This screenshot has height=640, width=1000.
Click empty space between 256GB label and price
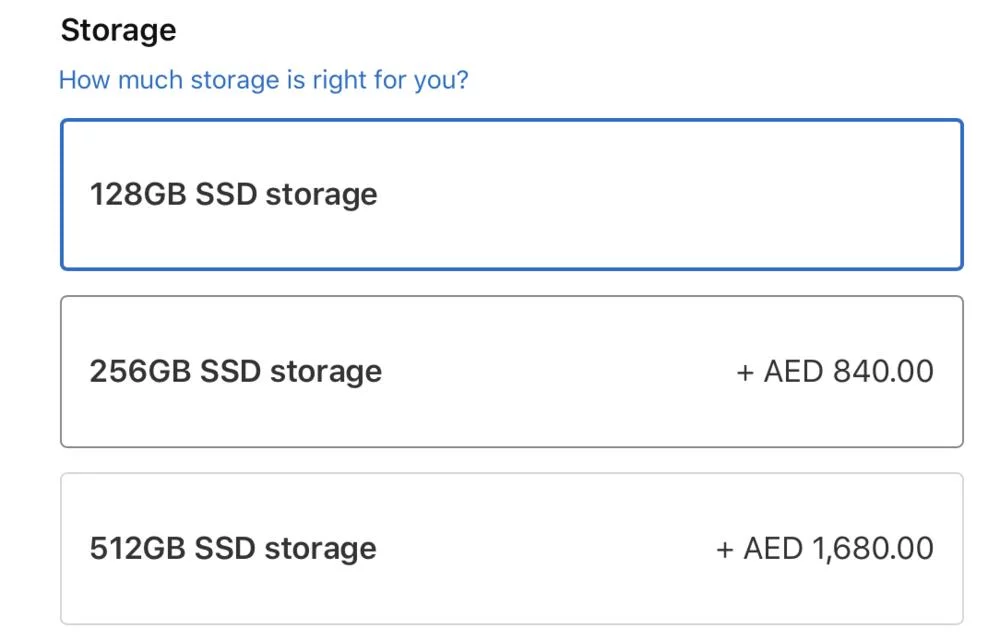[x=560, y=372]
